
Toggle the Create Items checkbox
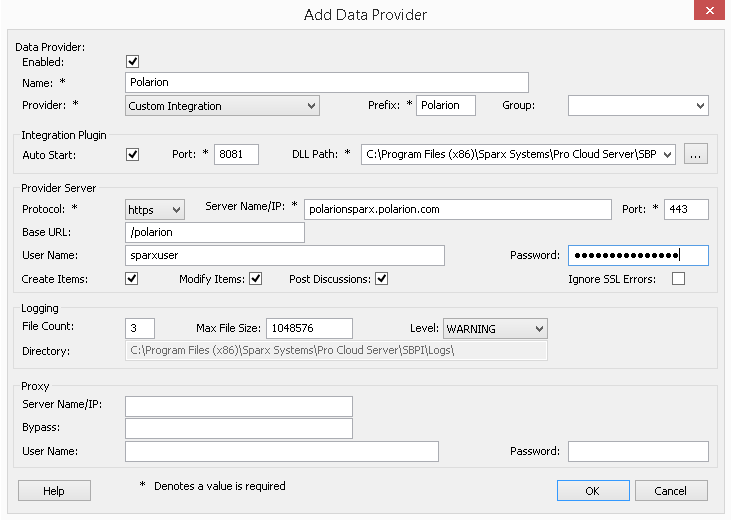pyautogui.click(x=132, y=279)
